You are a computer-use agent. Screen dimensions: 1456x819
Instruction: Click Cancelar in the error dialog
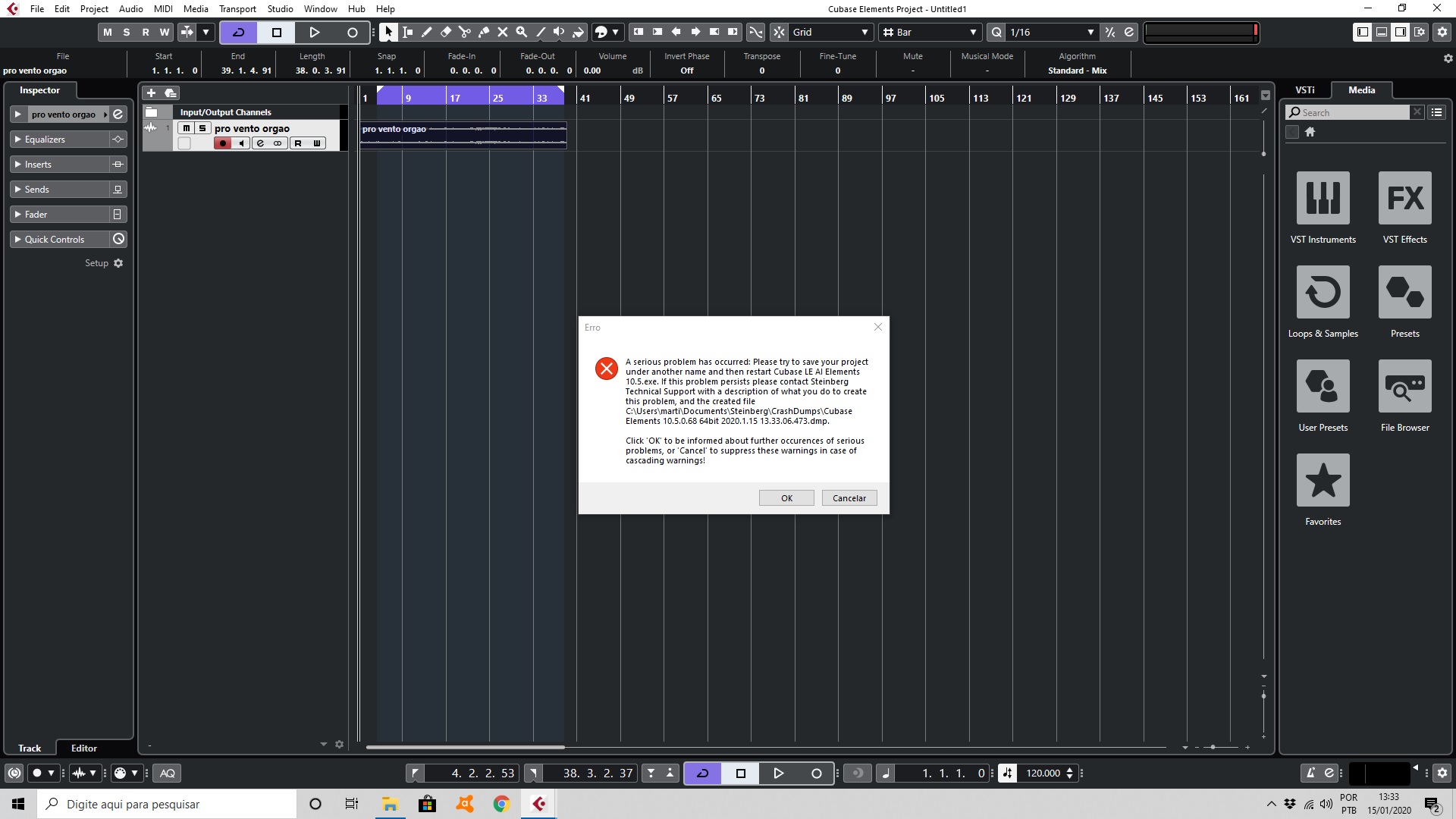[849, 498]
